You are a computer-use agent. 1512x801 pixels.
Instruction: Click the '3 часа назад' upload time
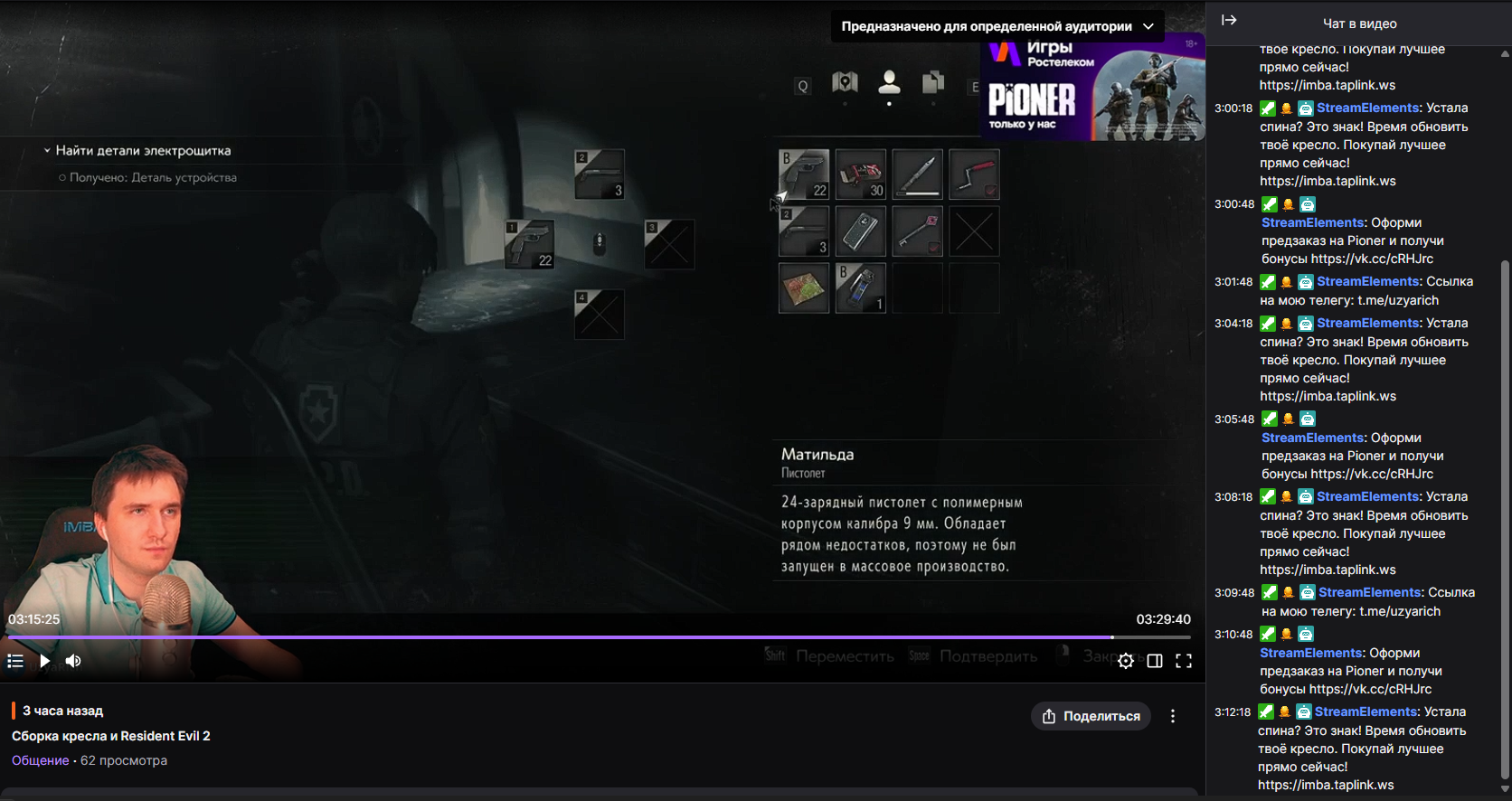click(63, 711)
